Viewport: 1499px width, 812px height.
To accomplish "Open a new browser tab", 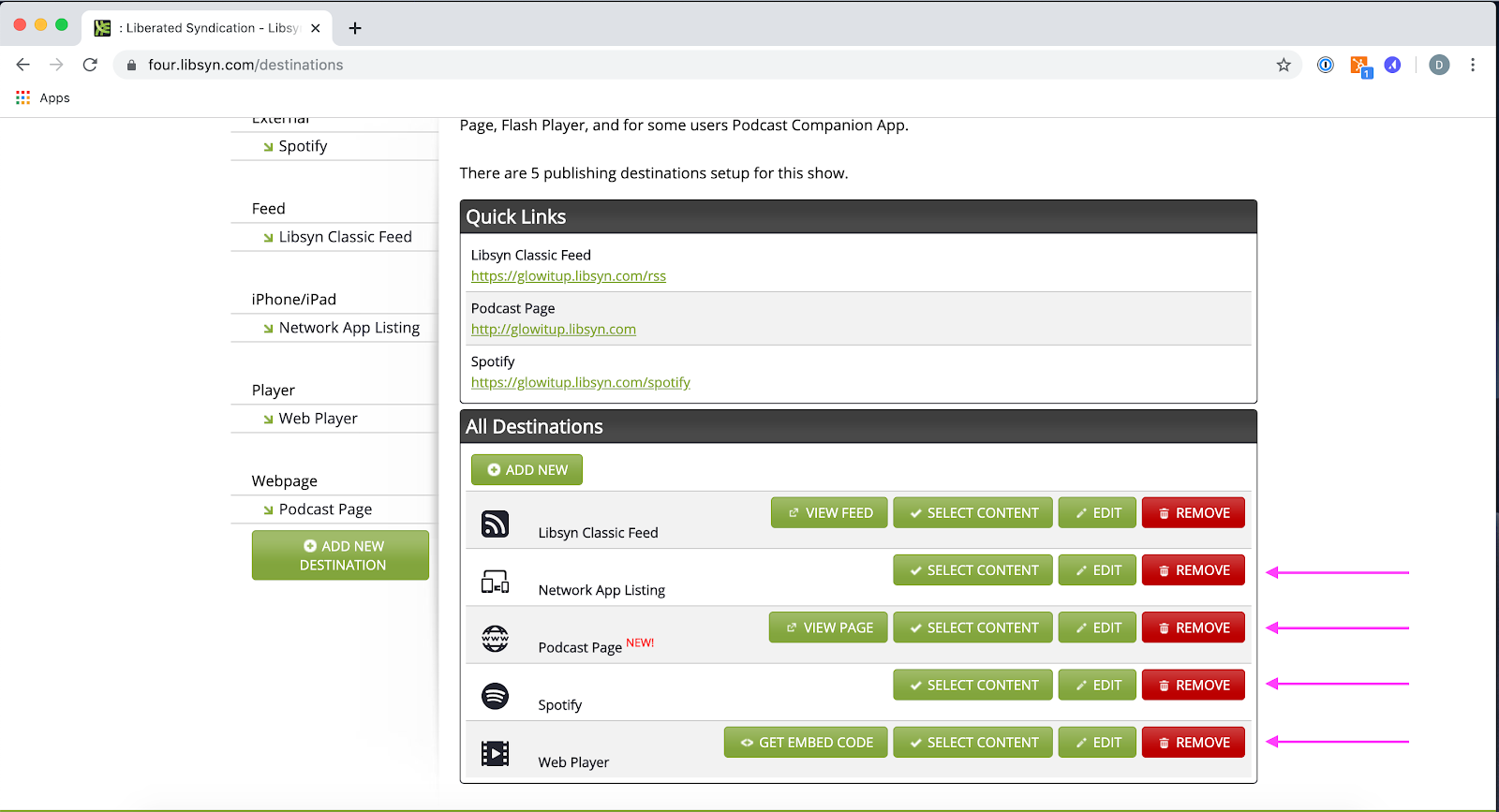I will click(355, 28).
